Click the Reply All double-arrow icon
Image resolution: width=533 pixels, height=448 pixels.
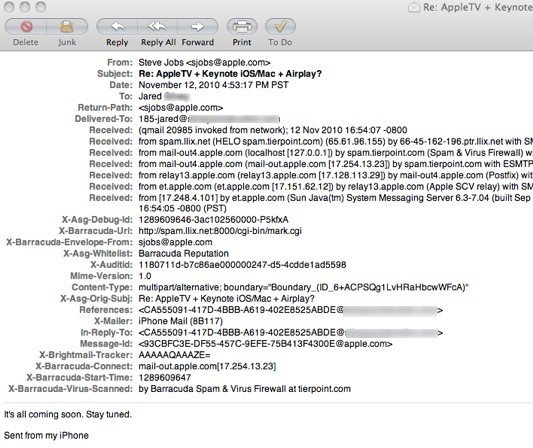pos(157,27)
